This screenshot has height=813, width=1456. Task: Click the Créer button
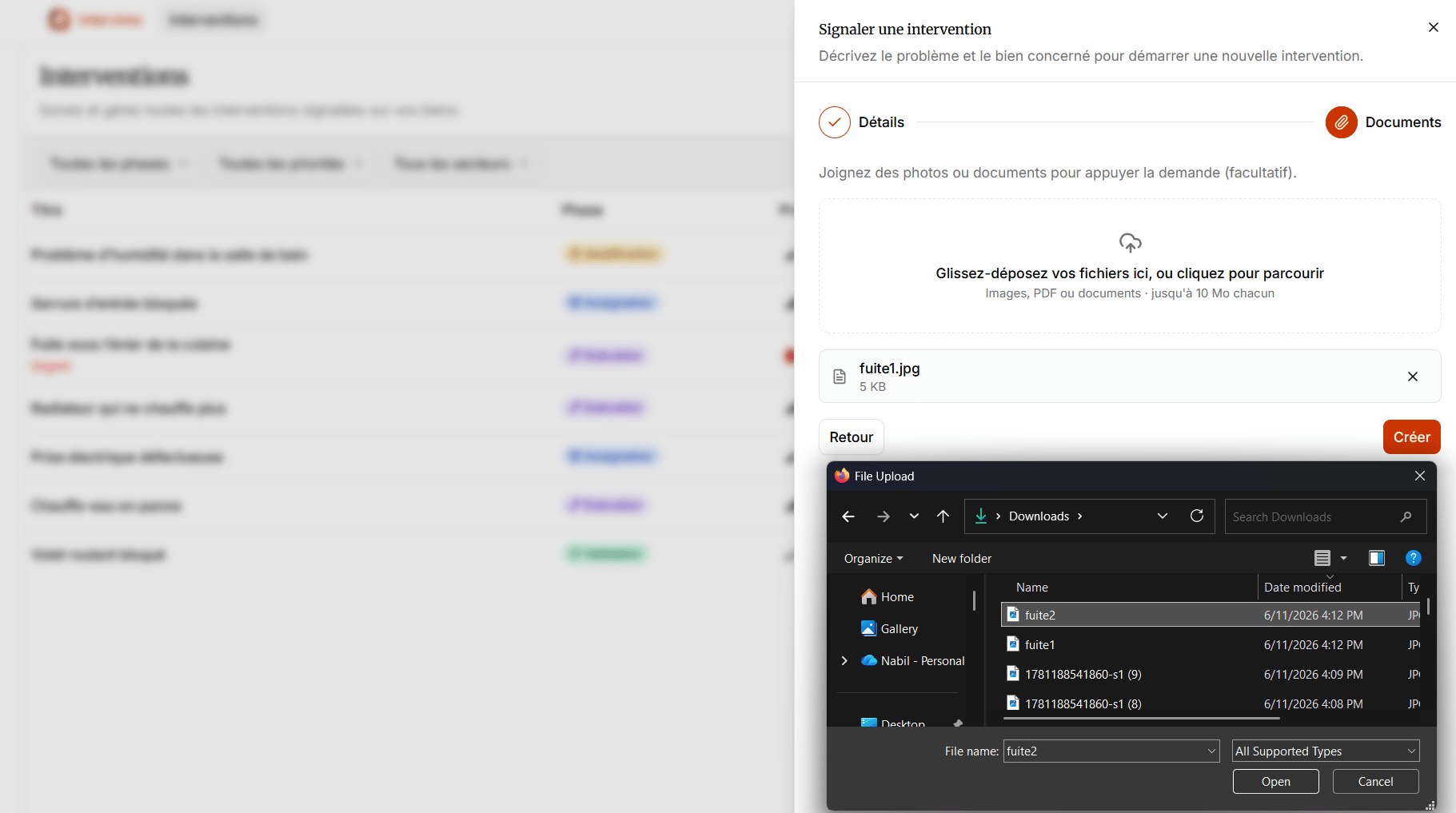click(x=1411, y=437)
